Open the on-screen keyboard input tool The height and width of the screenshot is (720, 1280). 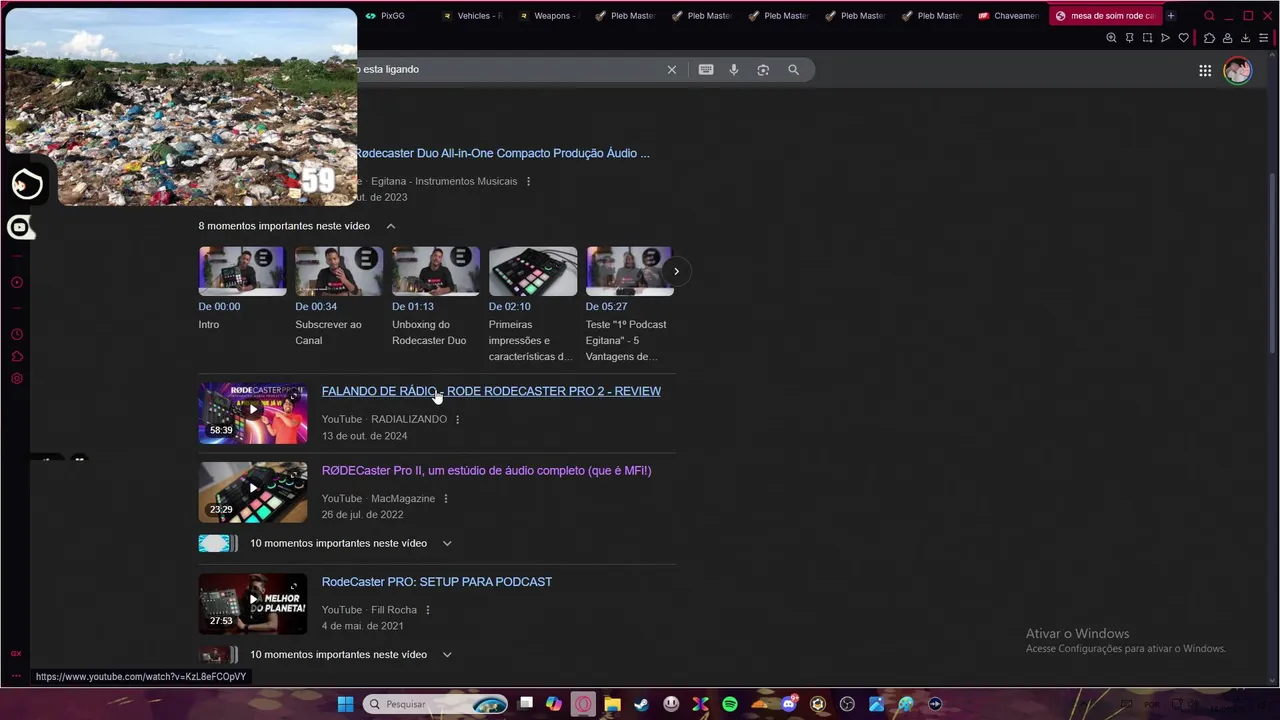tap(706, 70)
